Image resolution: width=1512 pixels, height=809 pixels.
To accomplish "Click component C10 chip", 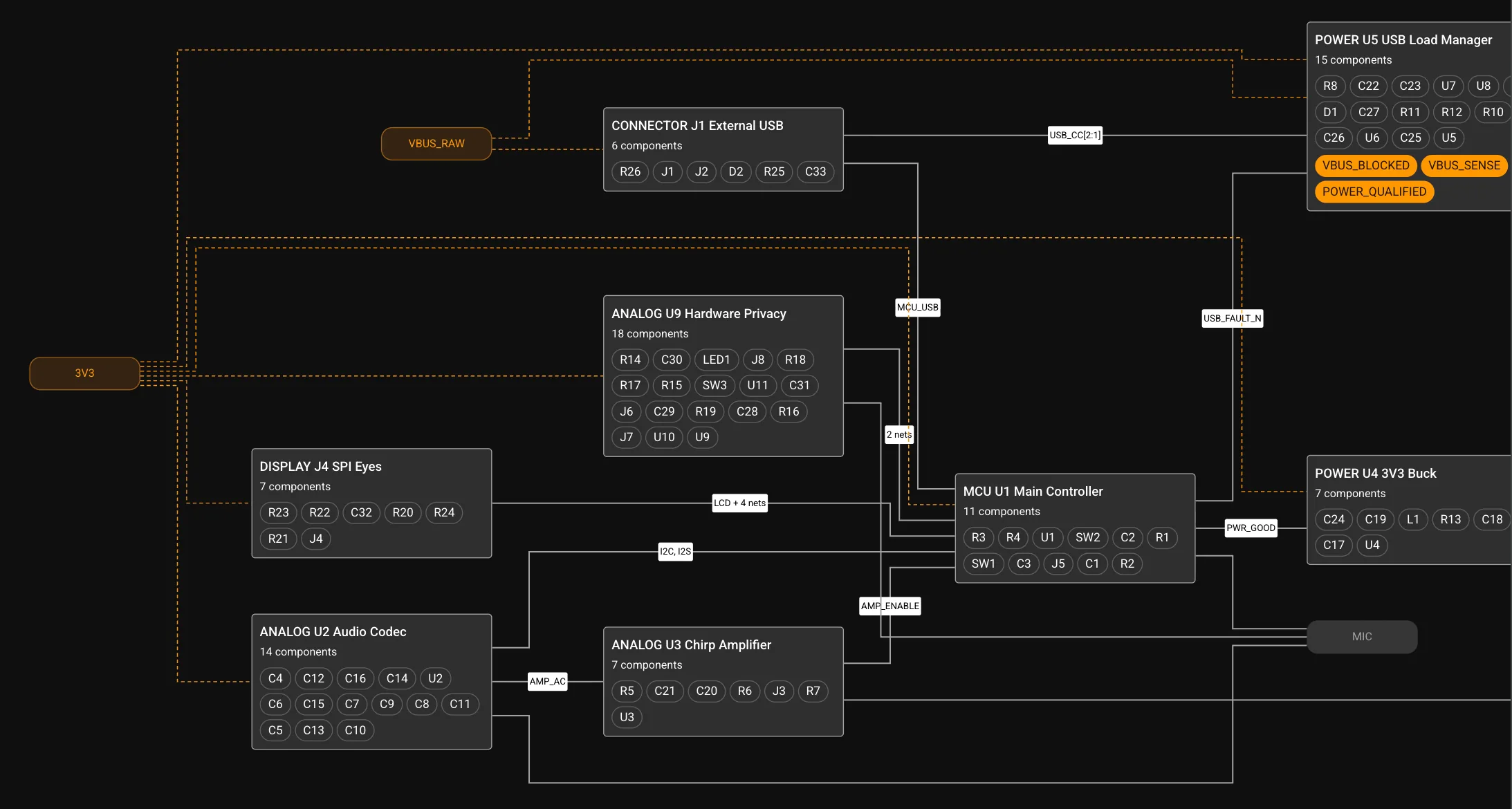I will [356, 731].
